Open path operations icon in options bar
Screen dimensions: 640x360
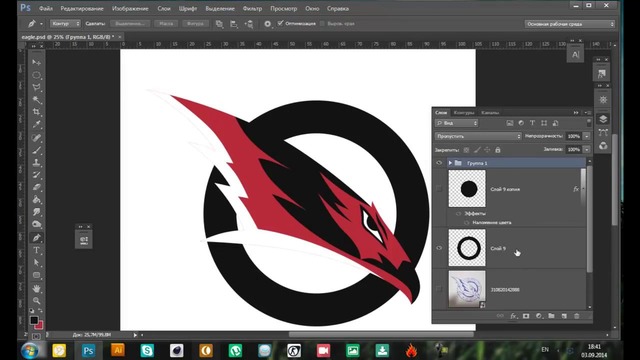click(x=219, y=24)
